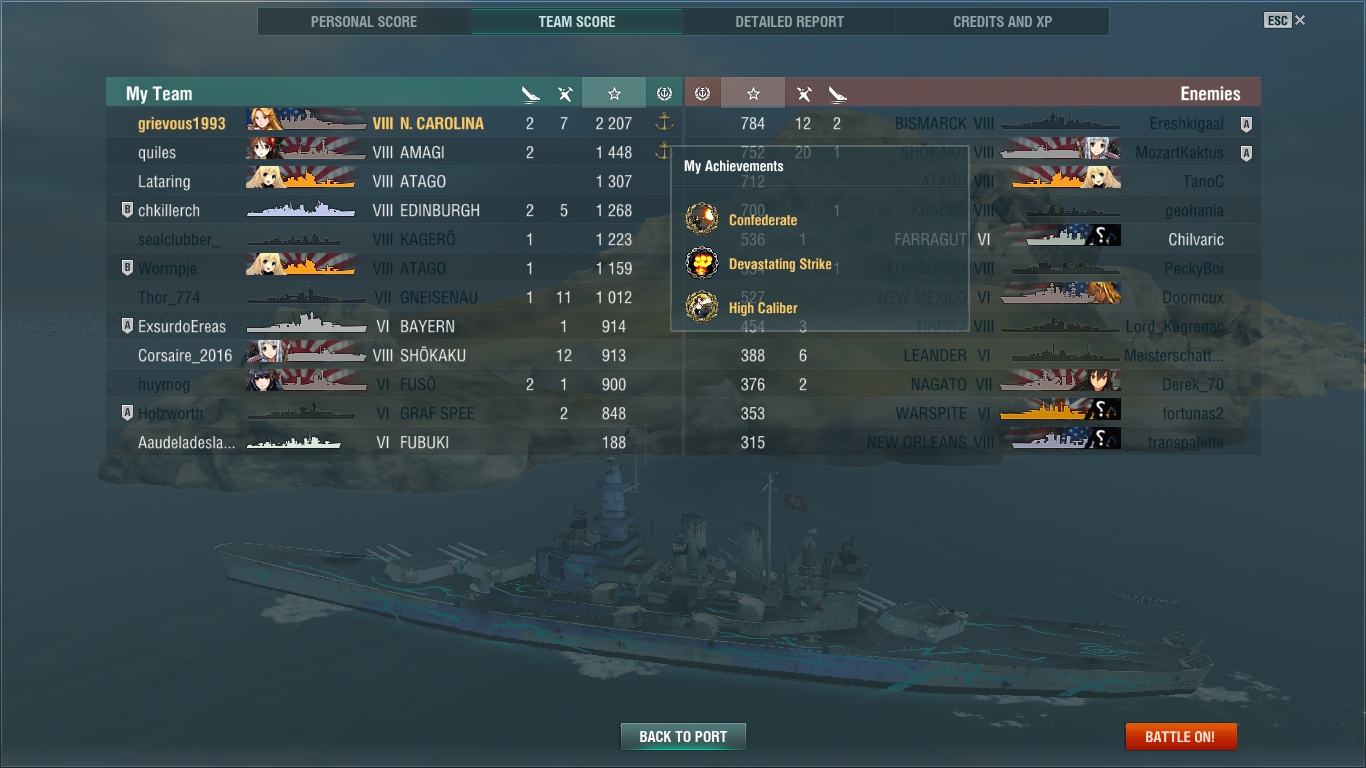
Task: Go back to port
Action: (683, 736)
